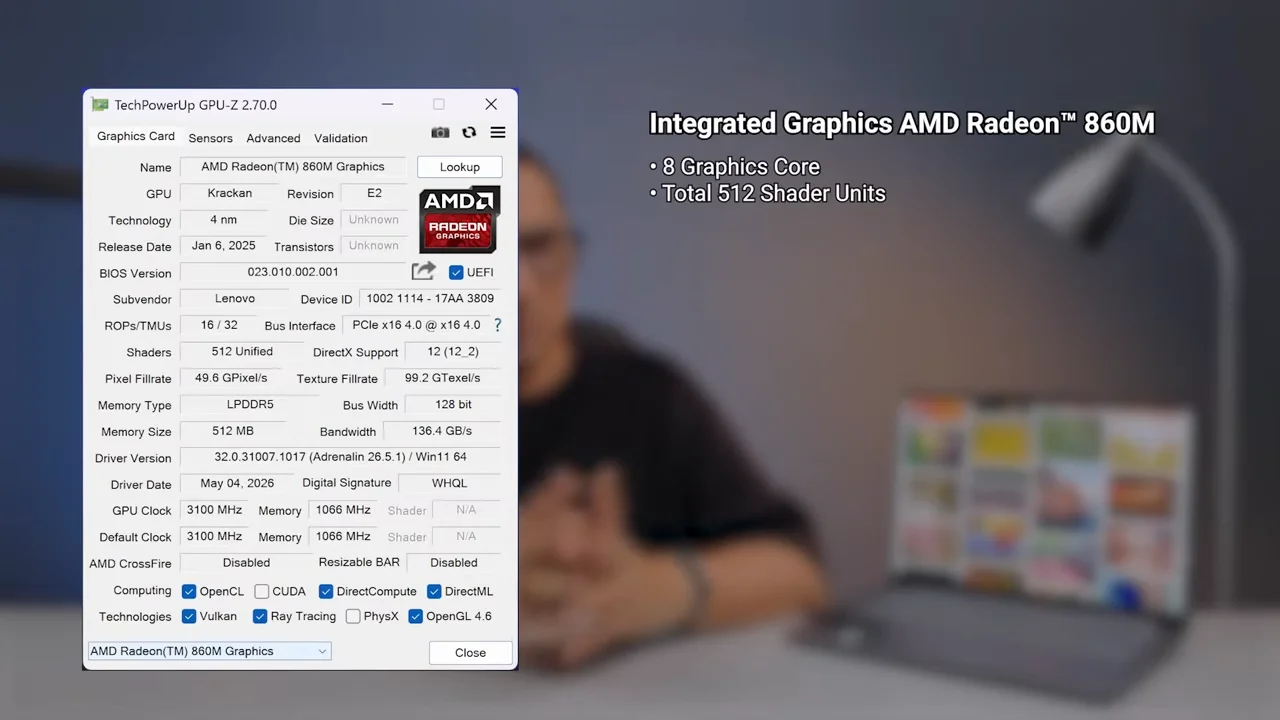Switch to the Sensors tab
This screenshot has height=720, width=1280.
[210, 138]
